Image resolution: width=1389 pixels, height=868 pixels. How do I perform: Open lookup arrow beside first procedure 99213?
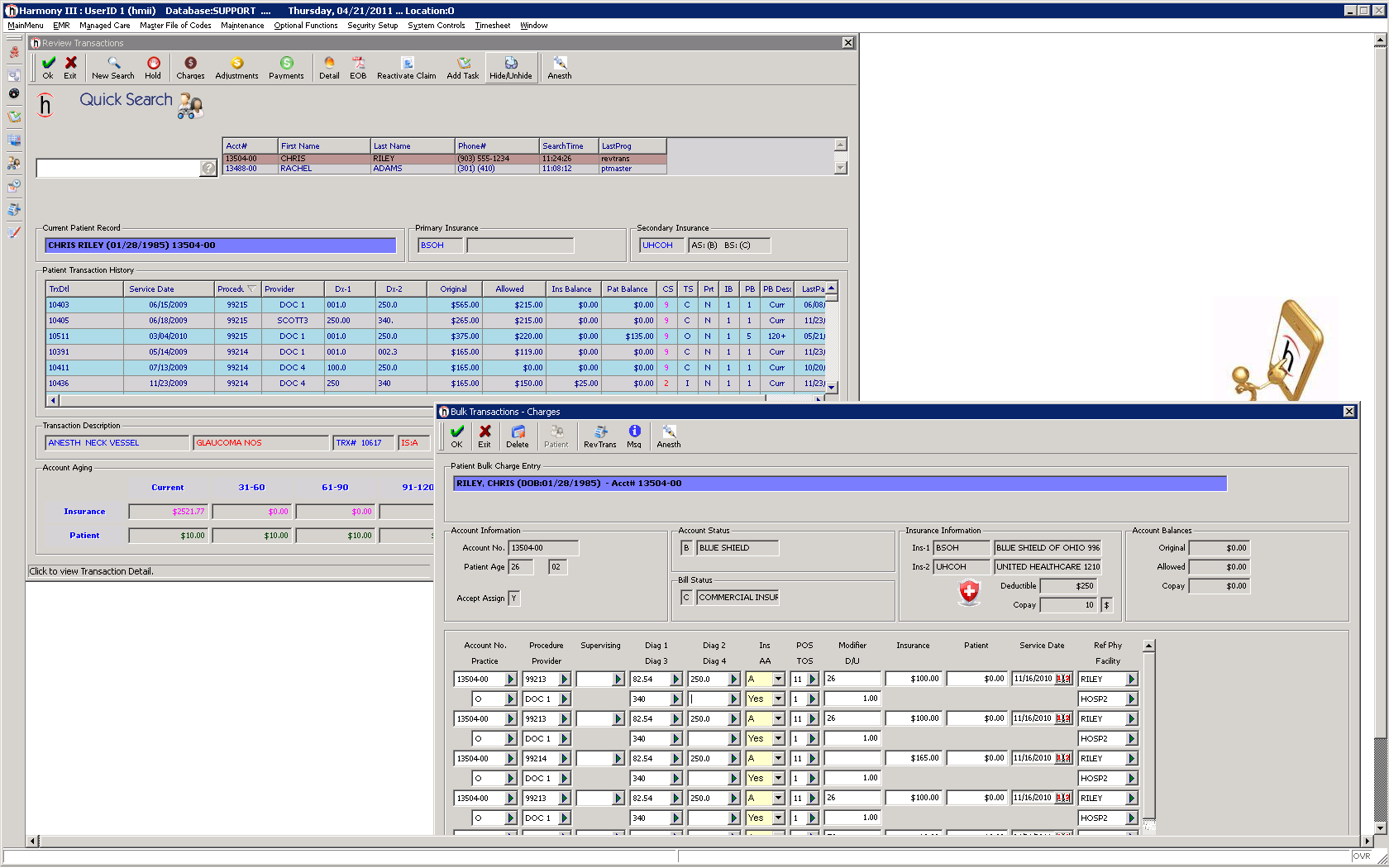565,680
